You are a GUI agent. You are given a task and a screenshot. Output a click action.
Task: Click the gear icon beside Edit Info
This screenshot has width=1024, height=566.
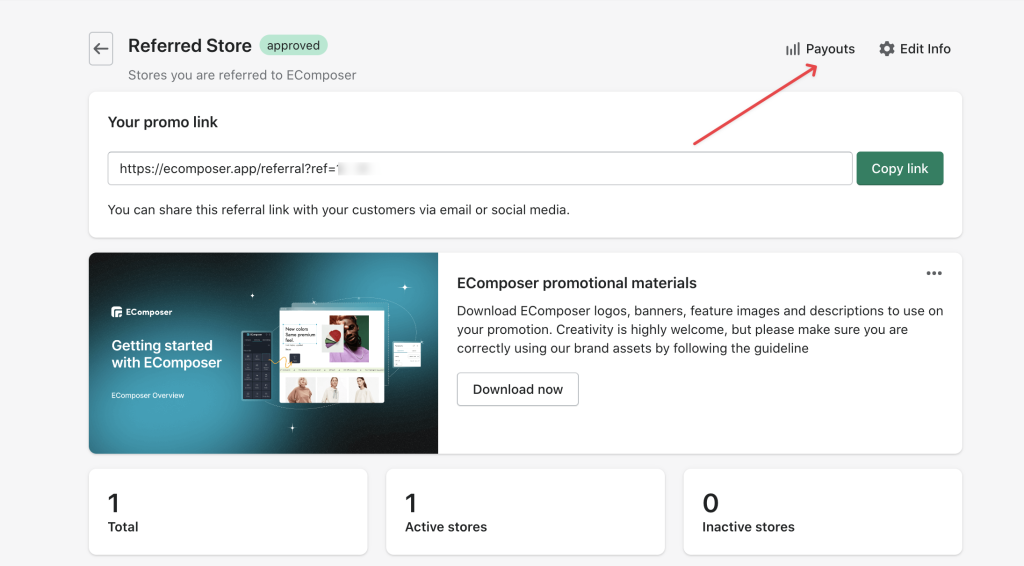tap(886, 49)
